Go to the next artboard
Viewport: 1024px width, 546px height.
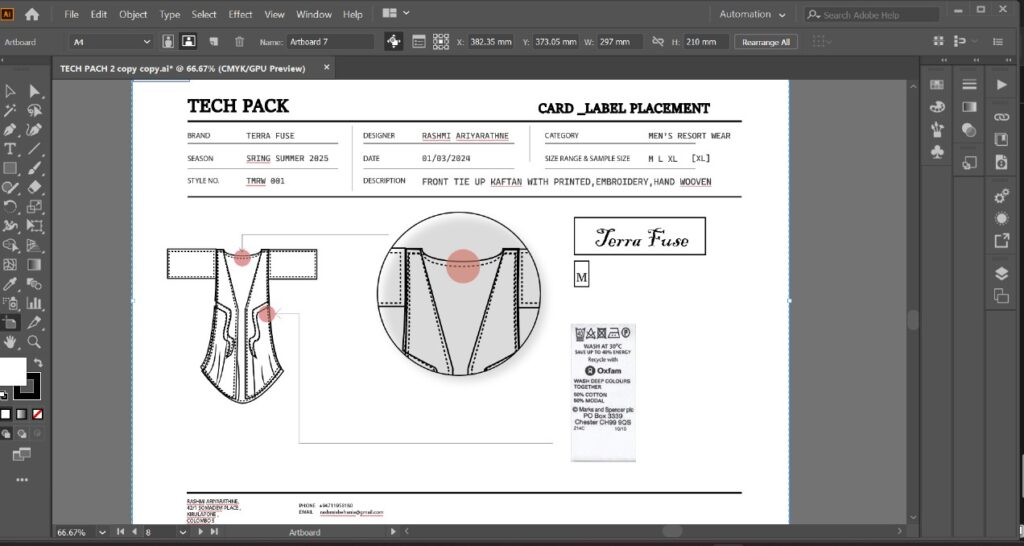[200, 532]
